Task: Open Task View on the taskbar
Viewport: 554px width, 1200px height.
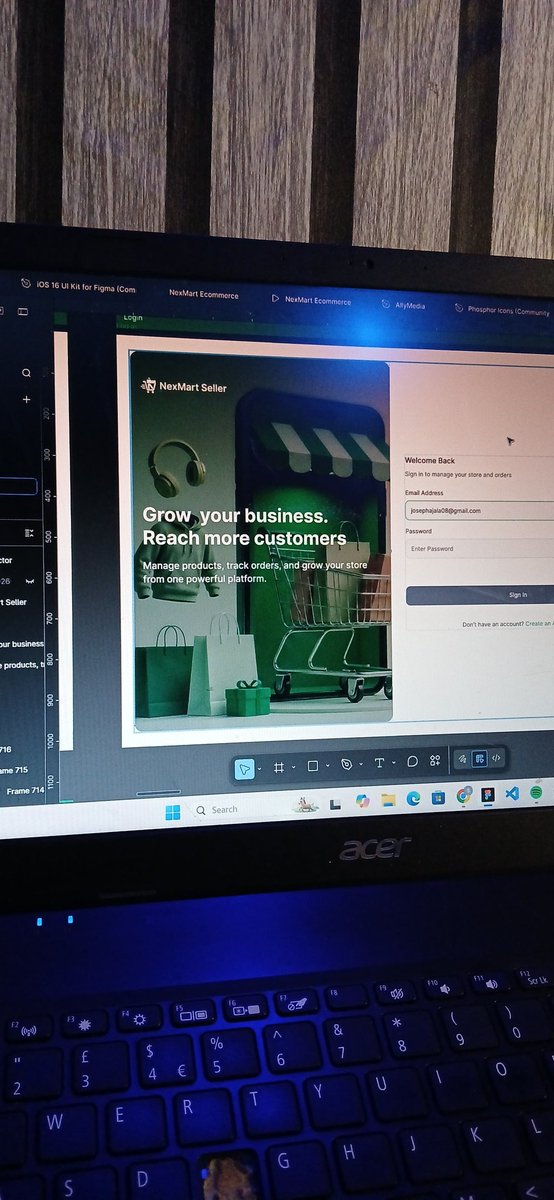Action: point(335,803)
